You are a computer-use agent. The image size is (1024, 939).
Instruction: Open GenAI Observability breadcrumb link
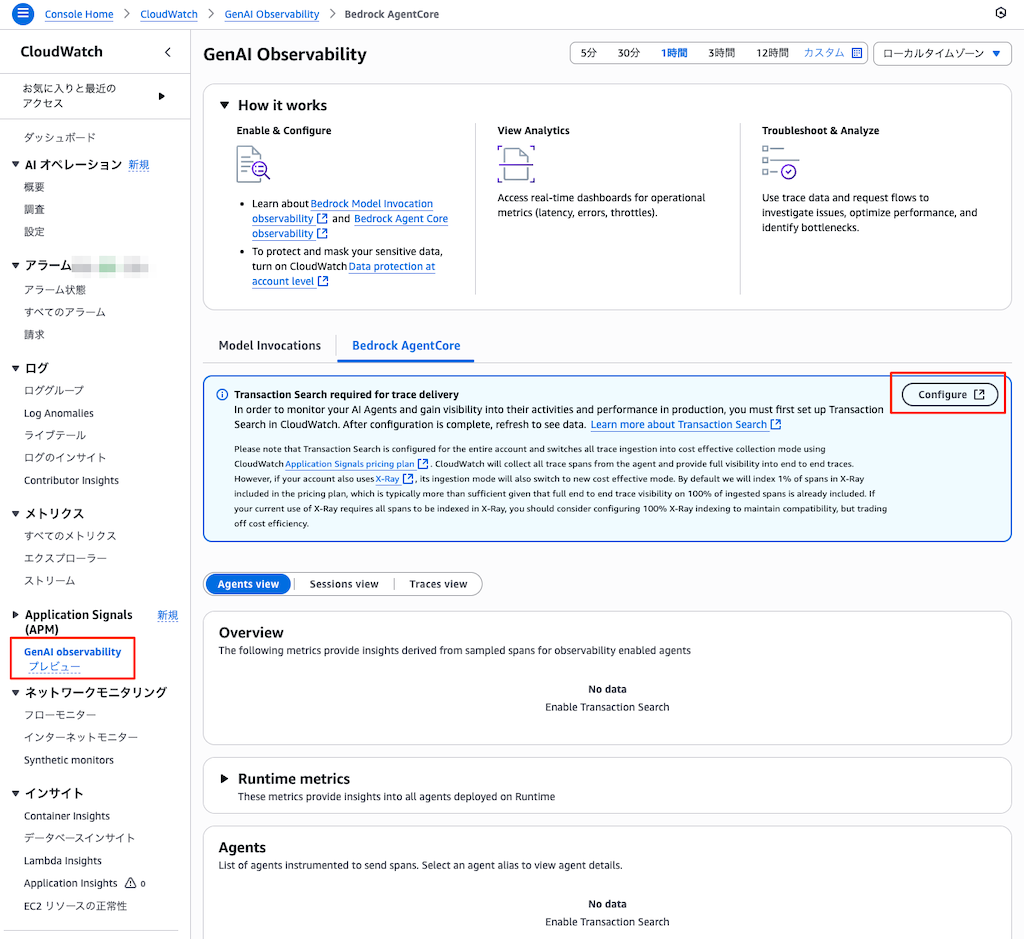pos(272,14)
